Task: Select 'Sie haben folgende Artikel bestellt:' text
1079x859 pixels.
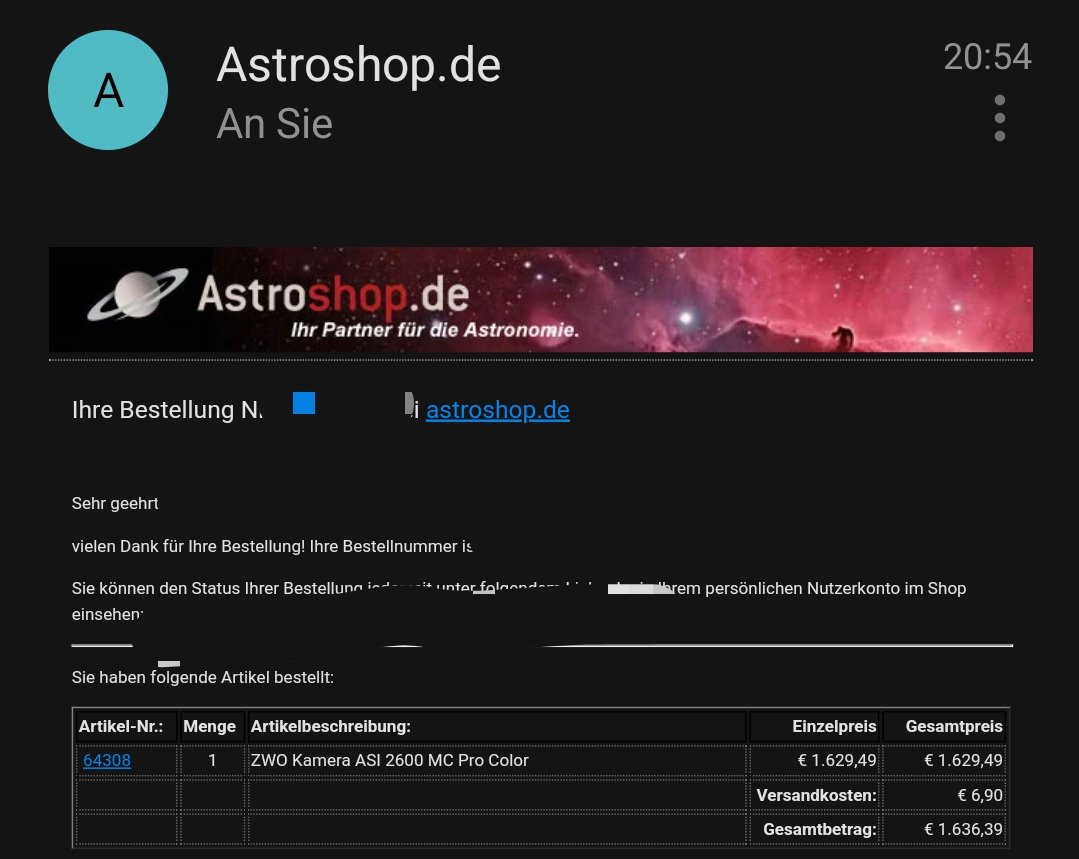Action: (202, 677)
